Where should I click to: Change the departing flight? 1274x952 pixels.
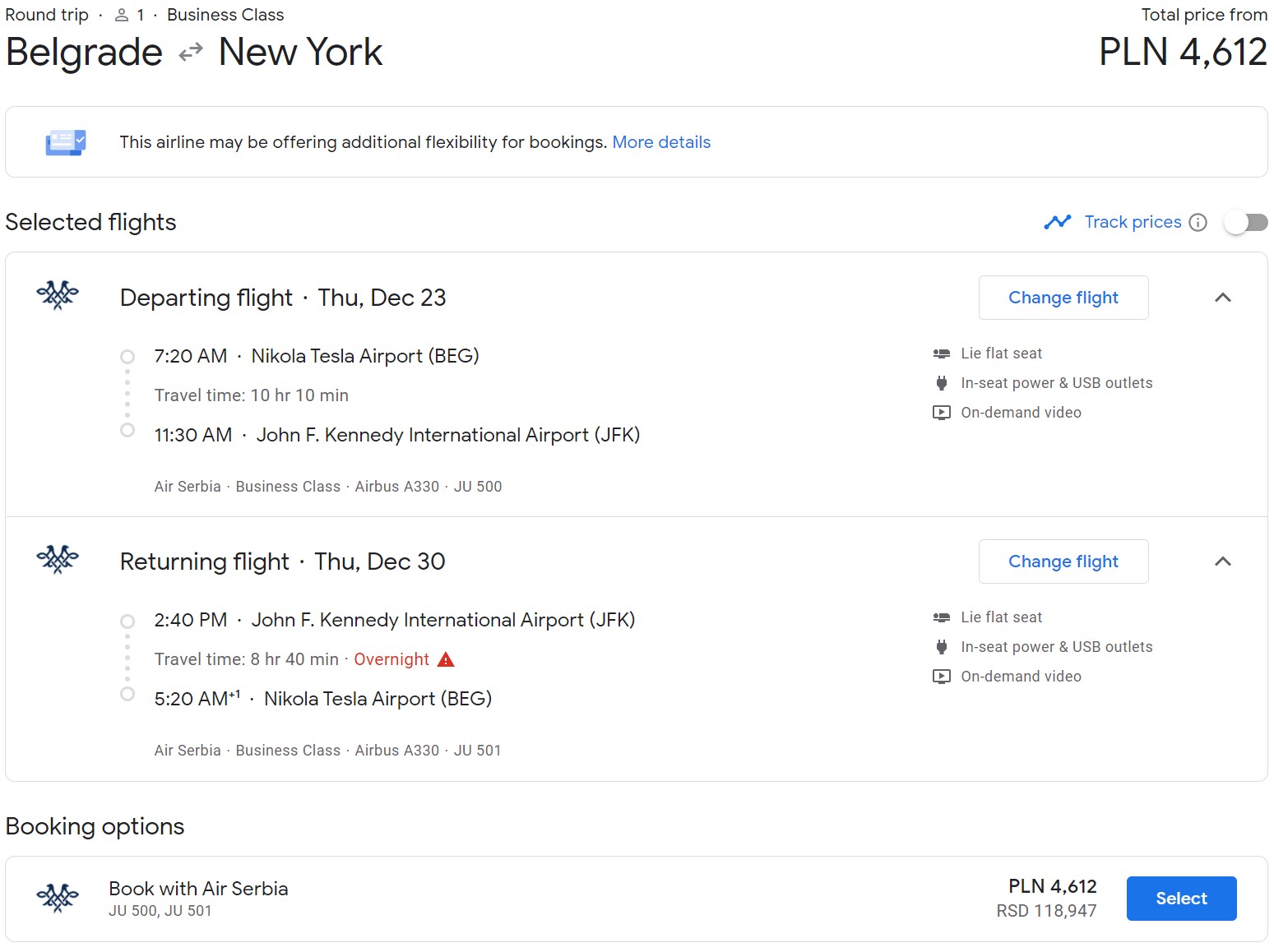point(1063,298)
